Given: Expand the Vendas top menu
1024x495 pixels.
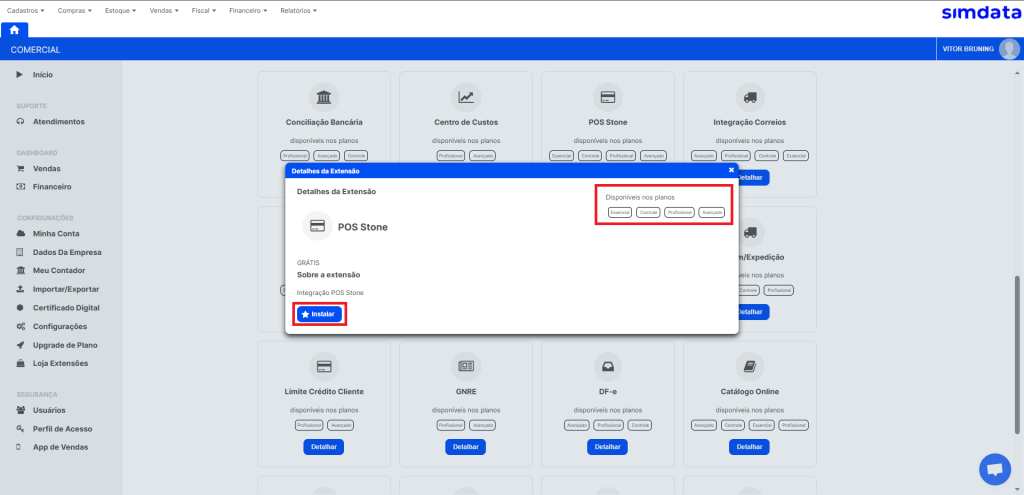Looking at the screenshot, I should click(x=164, y=11).
